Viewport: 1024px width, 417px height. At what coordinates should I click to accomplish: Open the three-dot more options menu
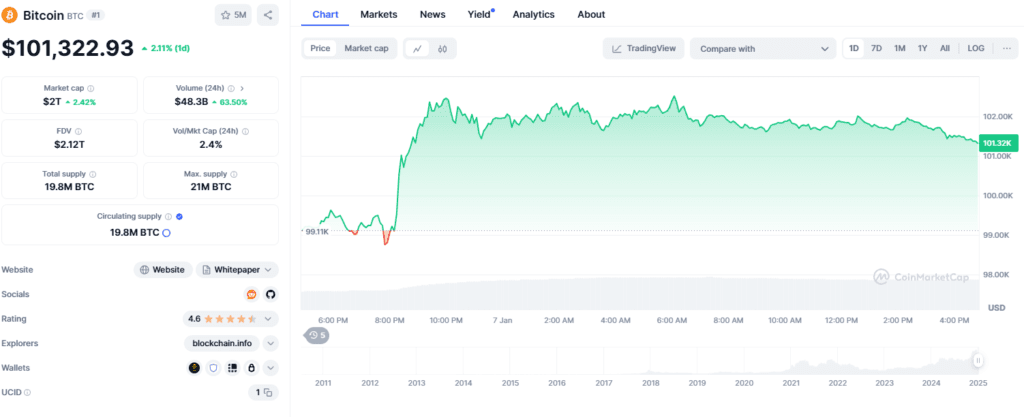[x=1006, y=48]
